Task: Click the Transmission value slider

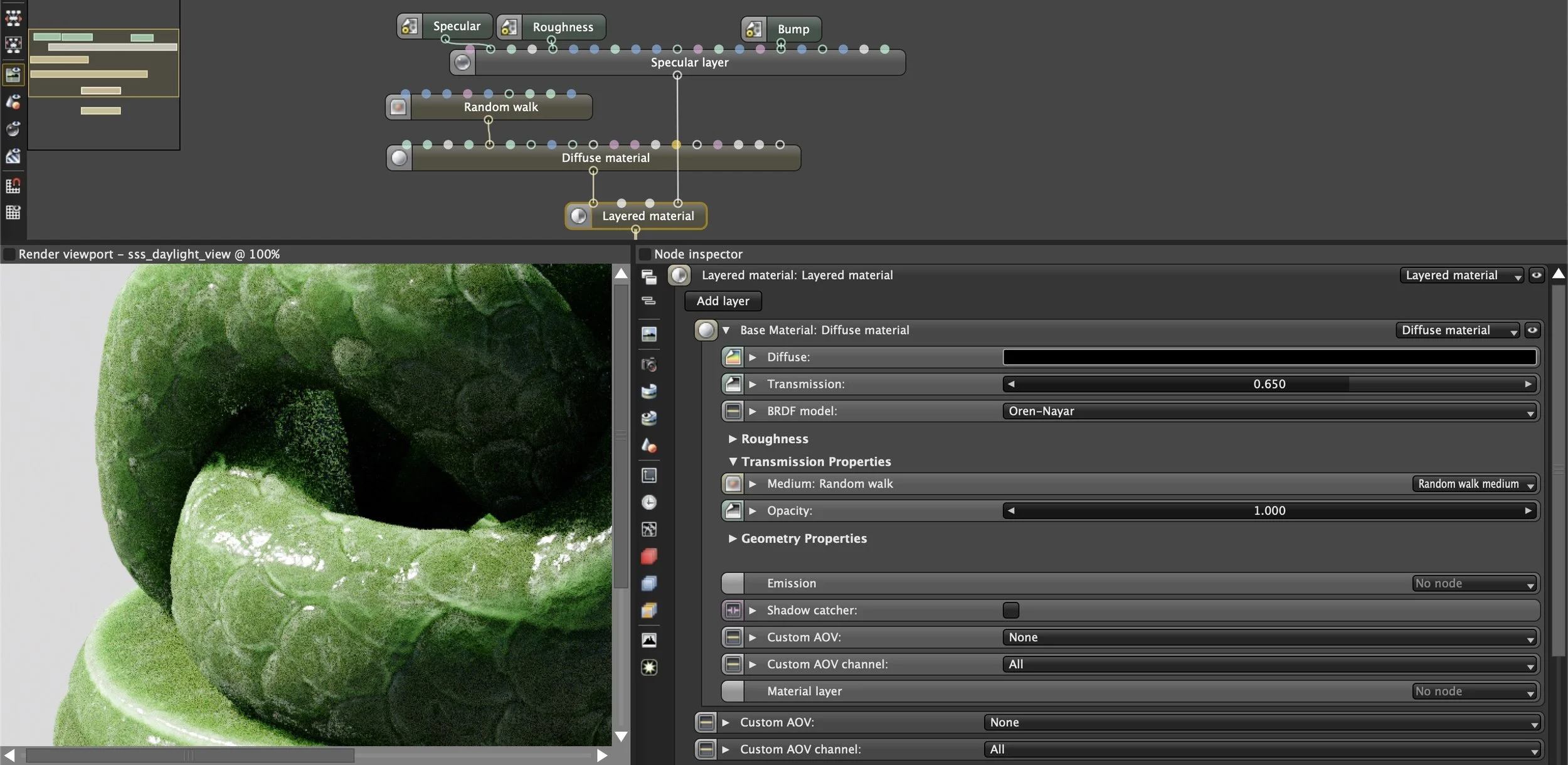Action: [1269, 384]
